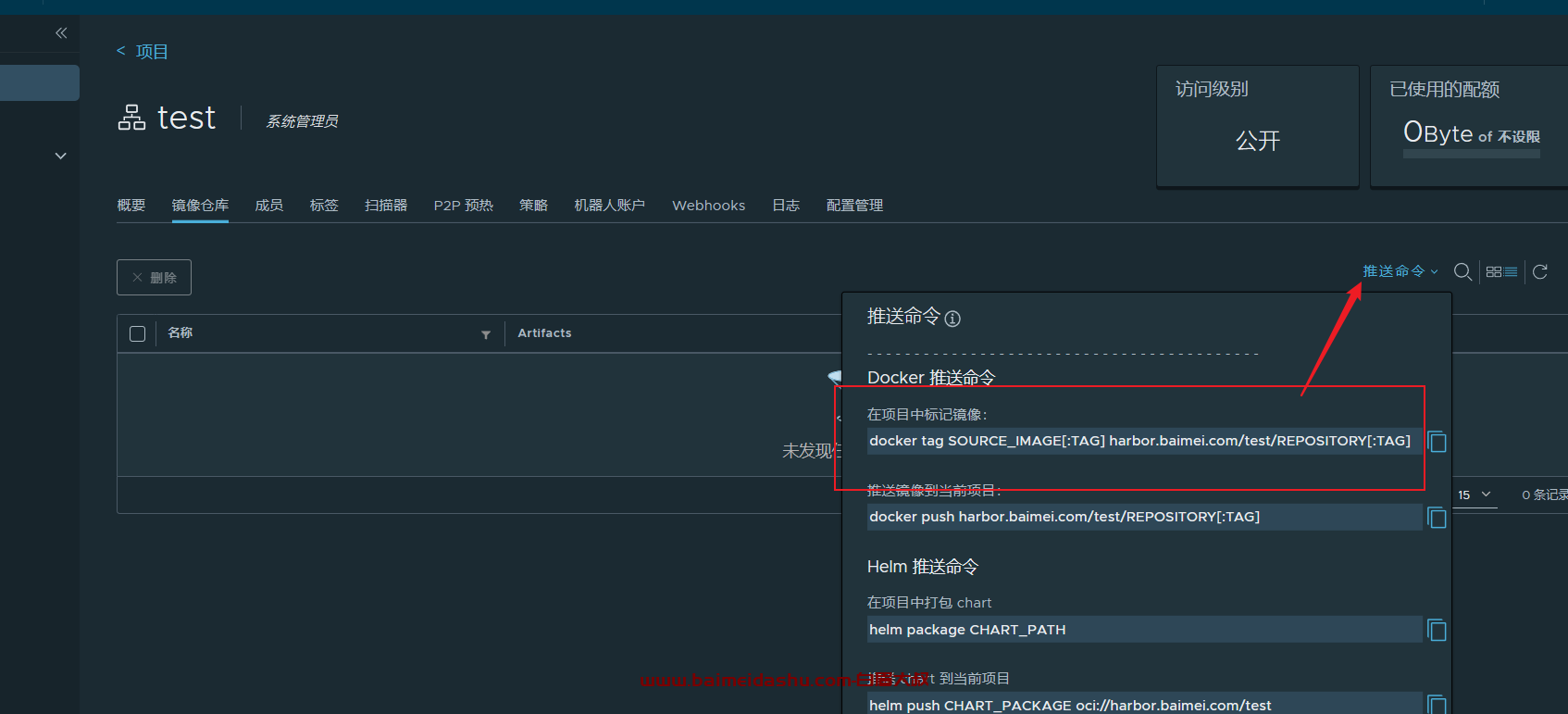Viewport: 1568px width, 714px height.
Task: Click the Artifacts column header
Action: click(544, 332)
